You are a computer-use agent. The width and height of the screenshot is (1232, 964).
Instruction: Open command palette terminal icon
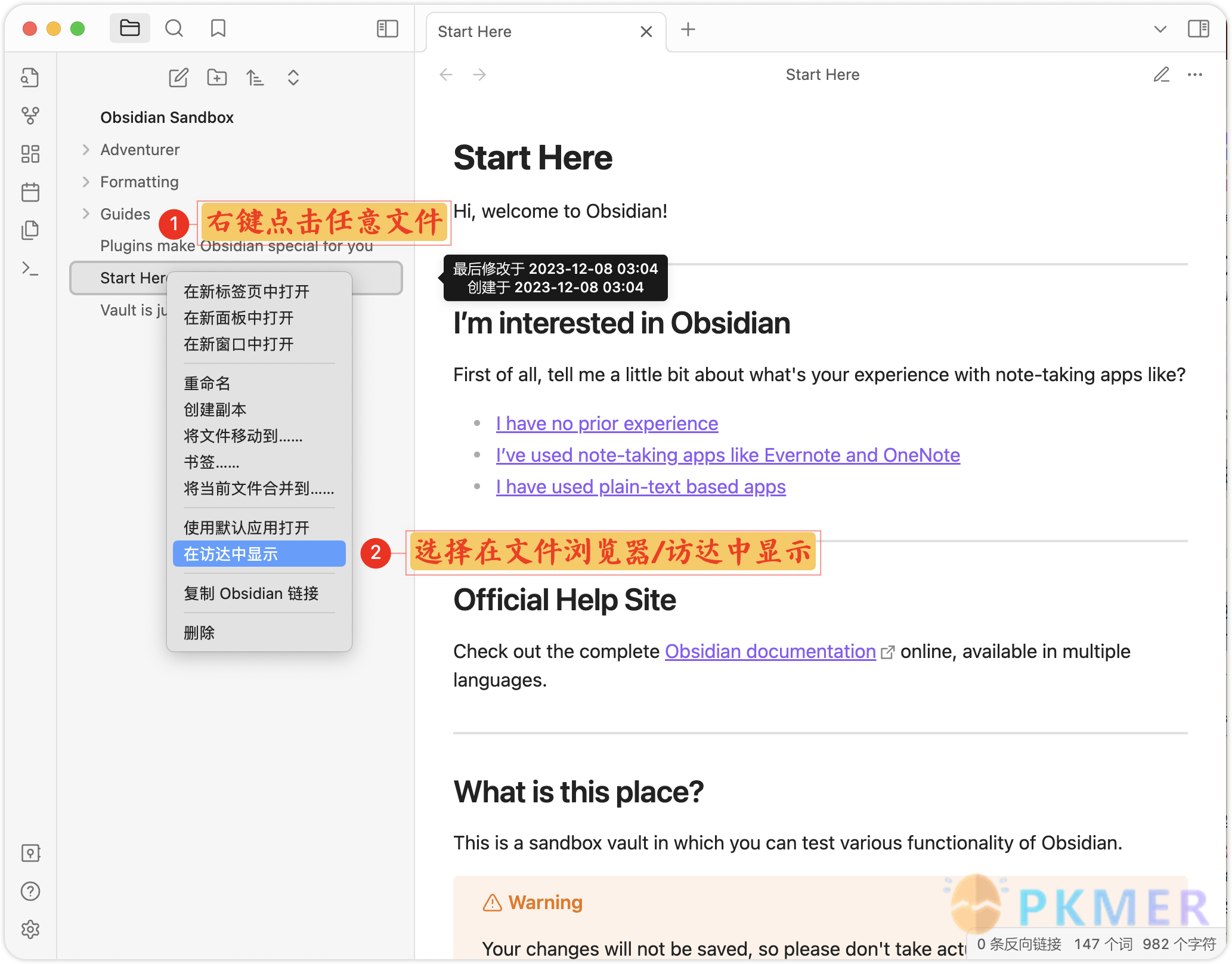coord(30,268)
